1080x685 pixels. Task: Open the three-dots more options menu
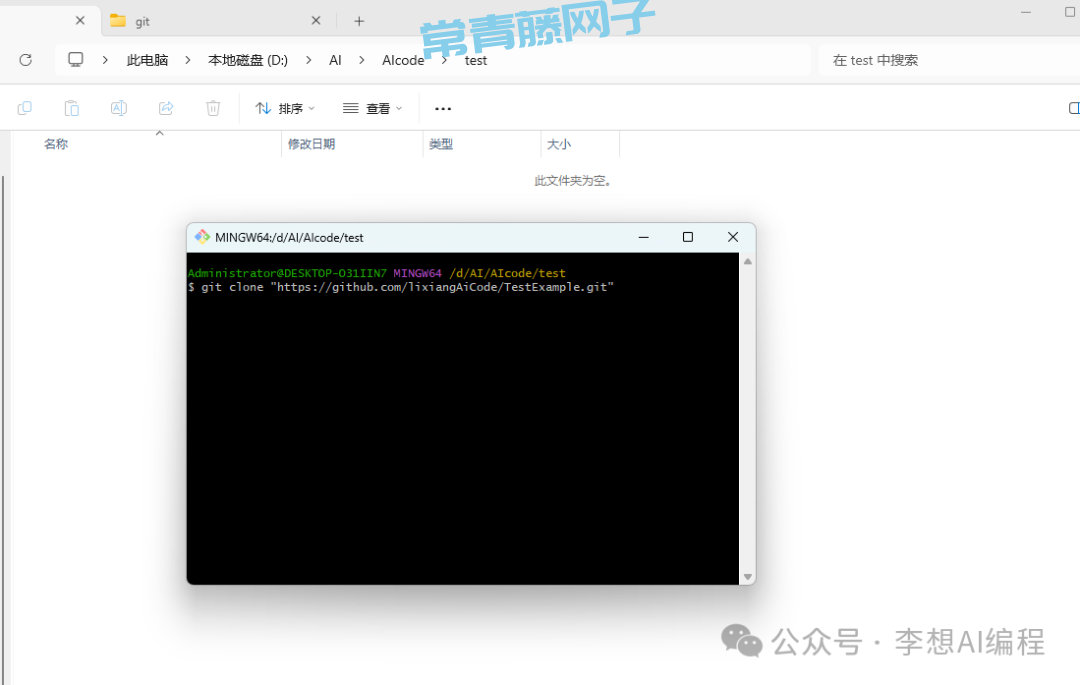[443, 108]
